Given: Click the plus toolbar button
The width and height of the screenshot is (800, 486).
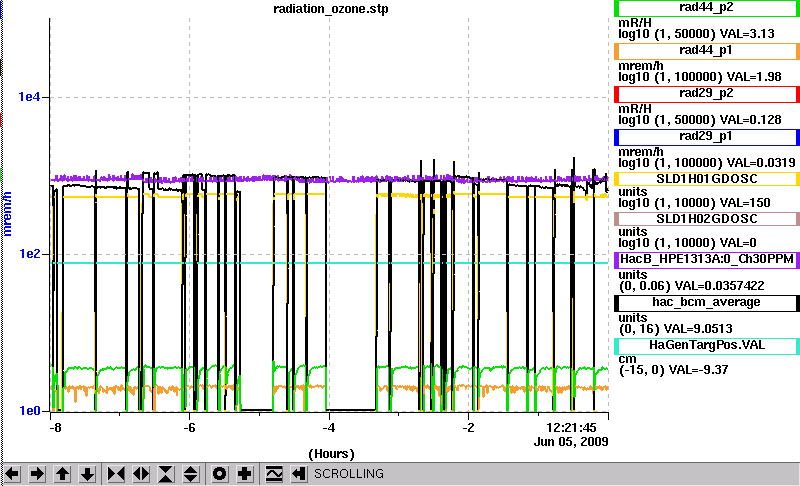Looking at the screenshot, I should pyautogui.click(x=245, y=474).
